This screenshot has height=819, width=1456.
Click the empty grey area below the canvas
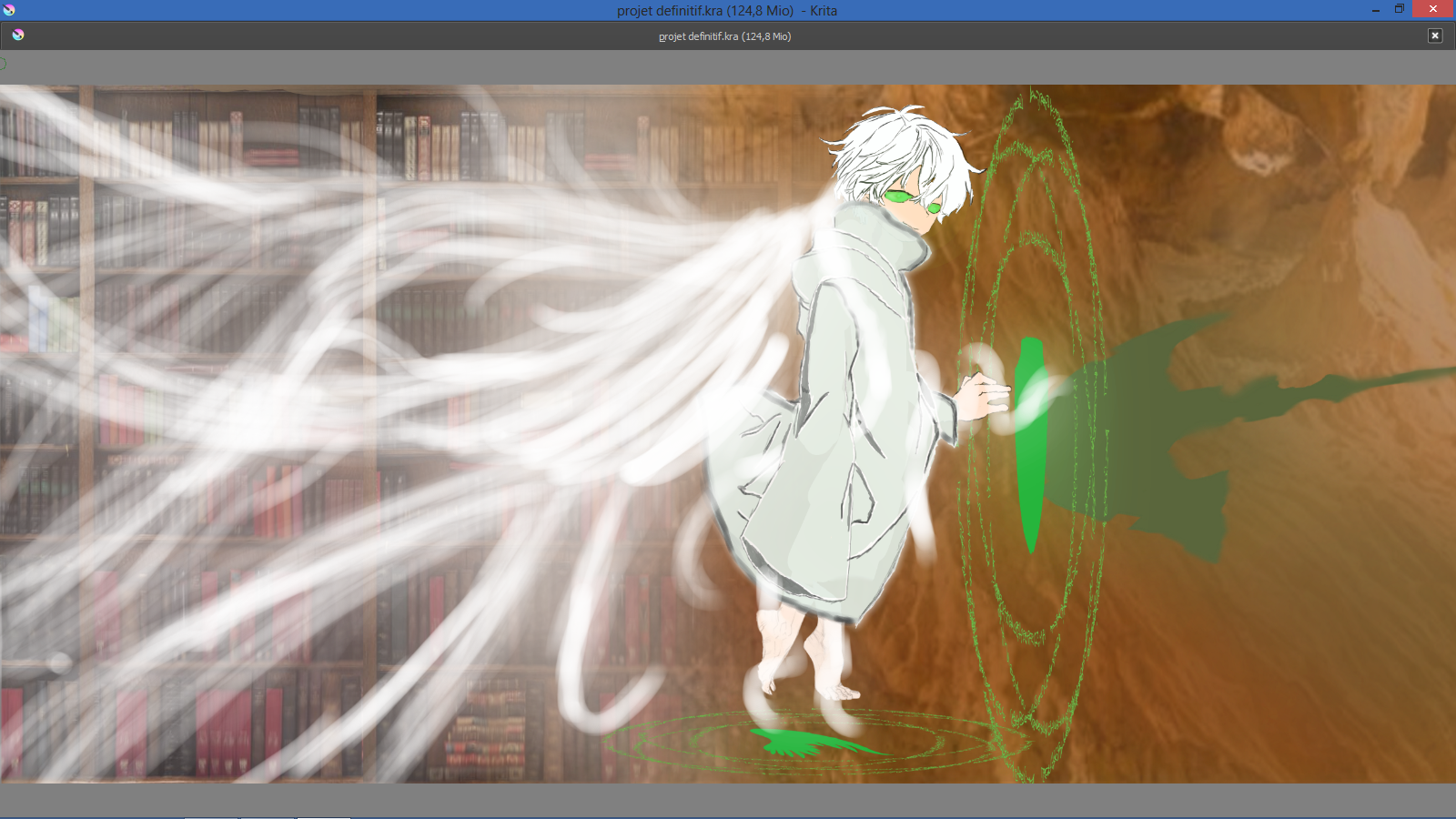tap(728, 799)
